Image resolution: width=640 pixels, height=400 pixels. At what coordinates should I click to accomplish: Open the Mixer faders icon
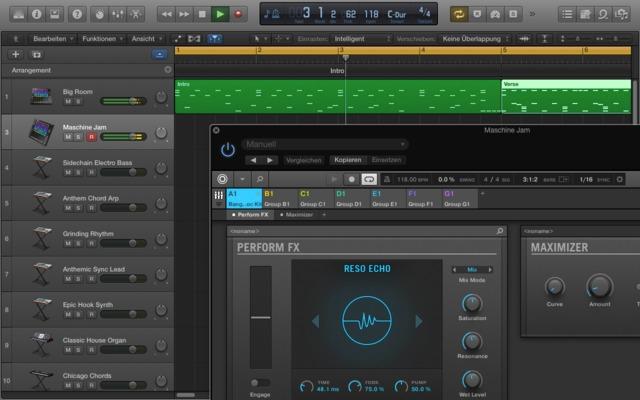pyautogui.click(x=118, y=15)
